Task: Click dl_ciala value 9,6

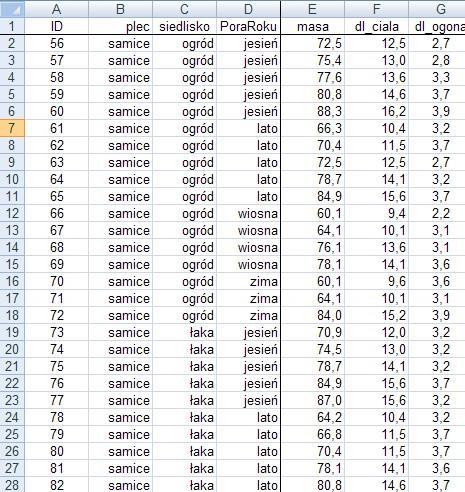Action: tap(376, 281)
